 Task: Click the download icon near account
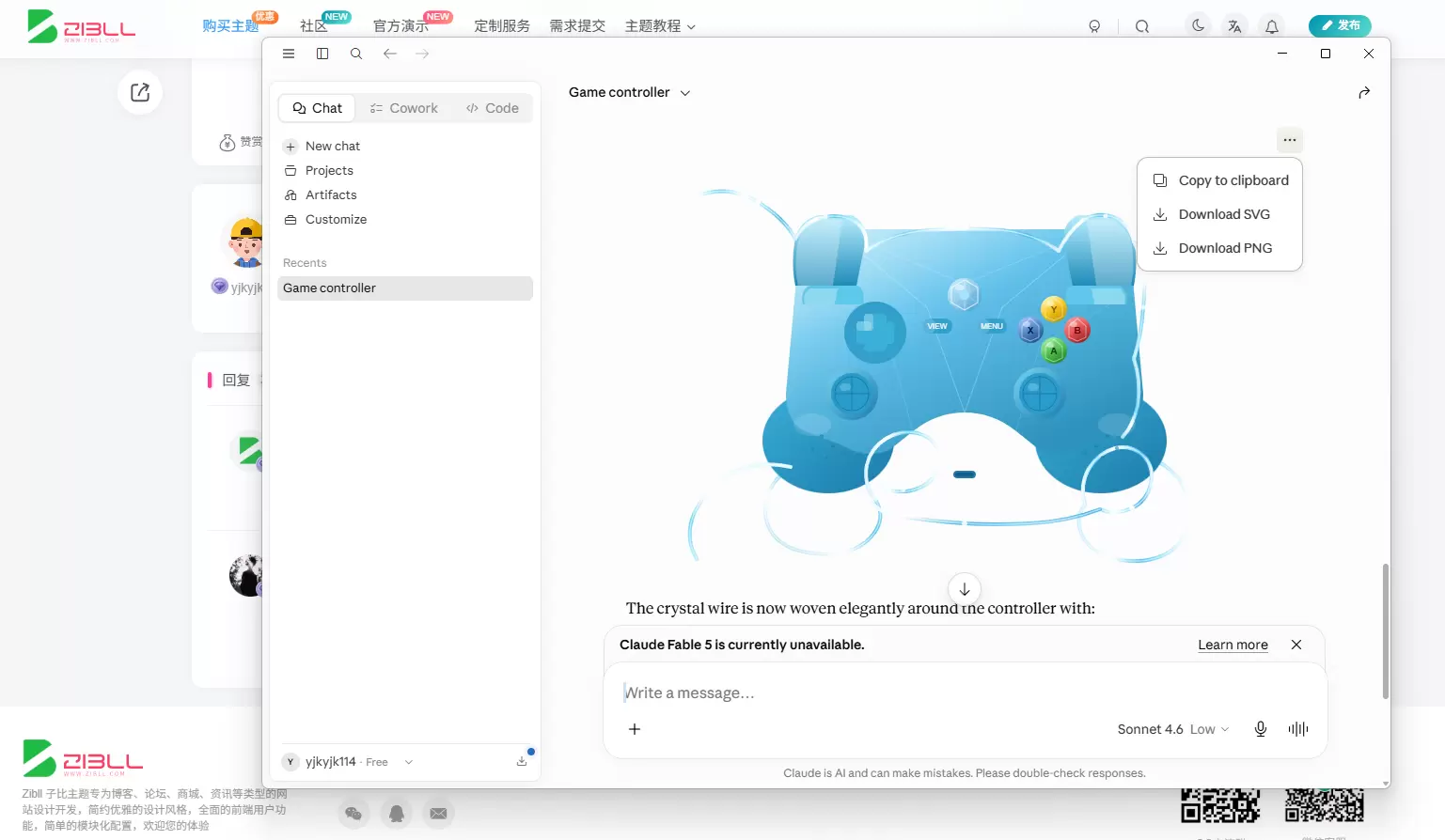click(x=522, y=761)
